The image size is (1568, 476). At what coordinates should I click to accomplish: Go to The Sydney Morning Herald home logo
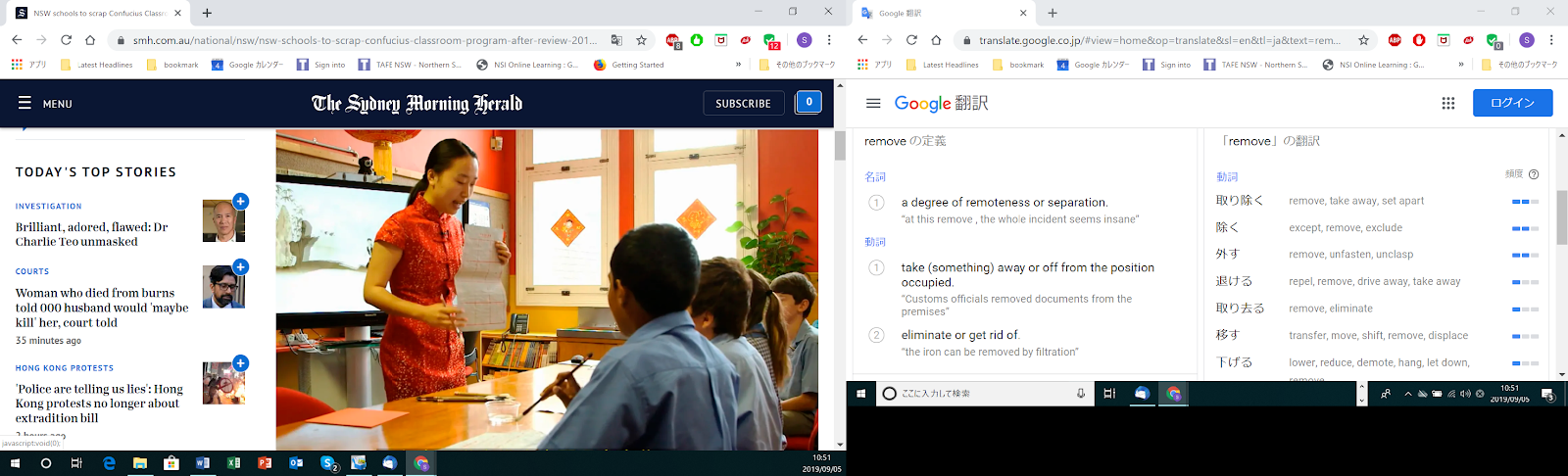tap(417, 103)
